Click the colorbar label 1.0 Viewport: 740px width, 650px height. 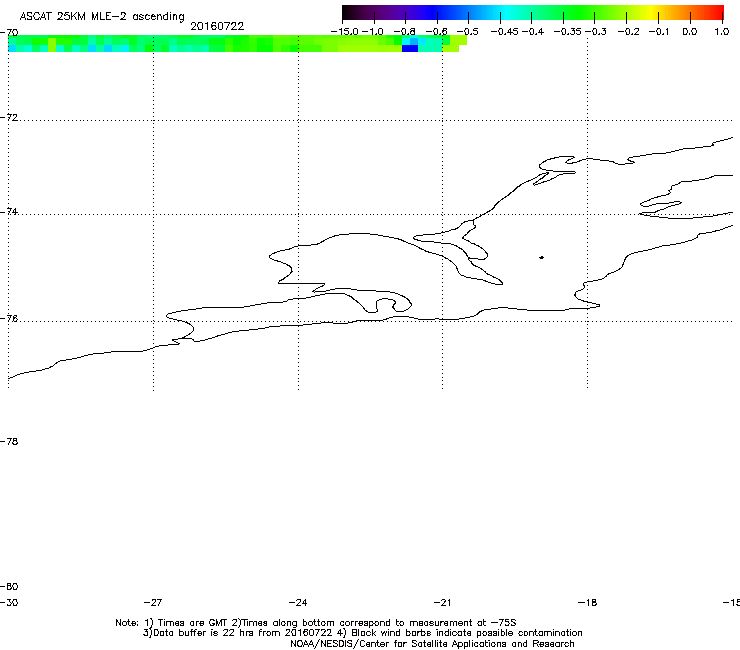pyautogui.click(x=722, y=32)
